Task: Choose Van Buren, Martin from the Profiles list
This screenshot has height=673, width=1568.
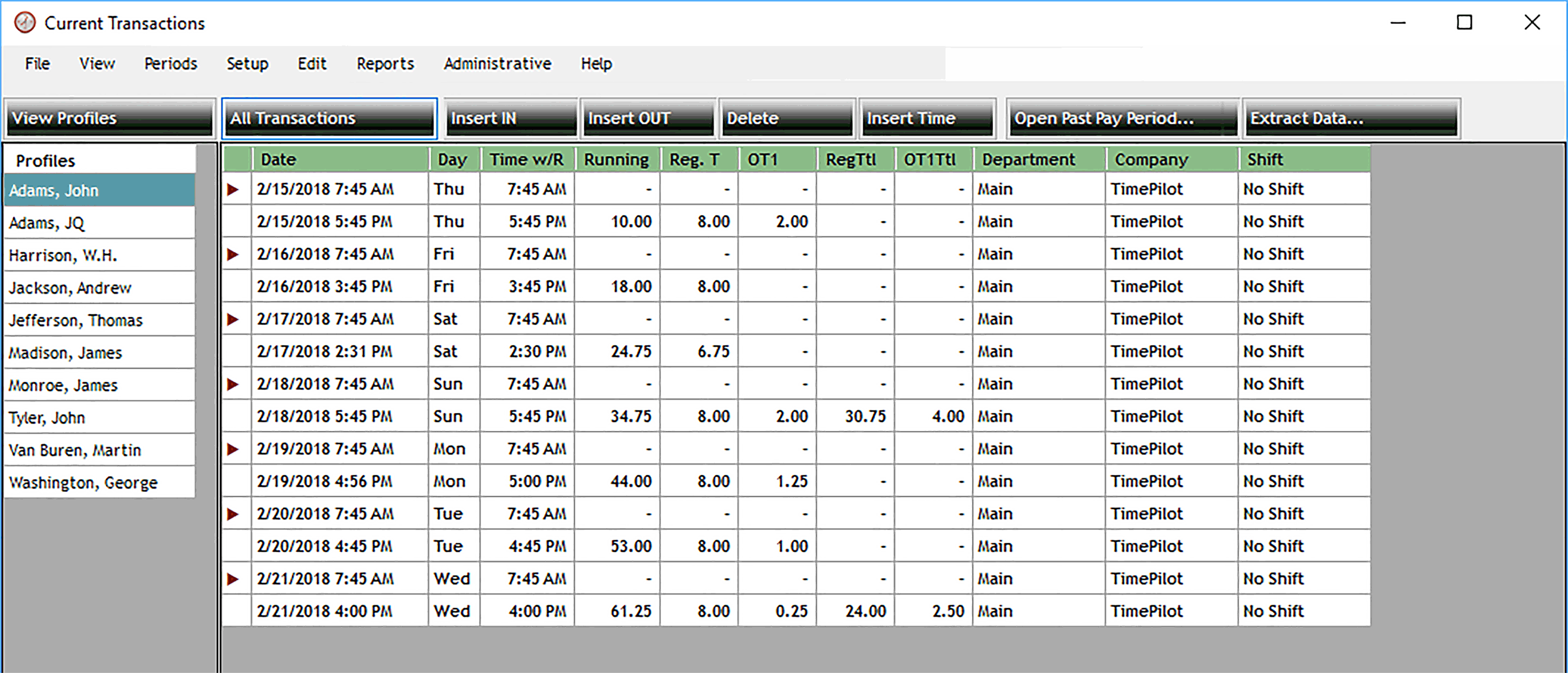Action: coord(99,450)
